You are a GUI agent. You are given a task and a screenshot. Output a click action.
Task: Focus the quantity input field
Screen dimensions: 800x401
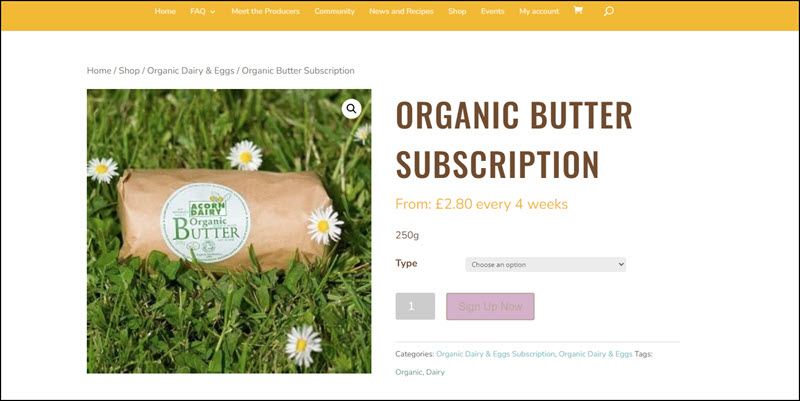[415, 306]
